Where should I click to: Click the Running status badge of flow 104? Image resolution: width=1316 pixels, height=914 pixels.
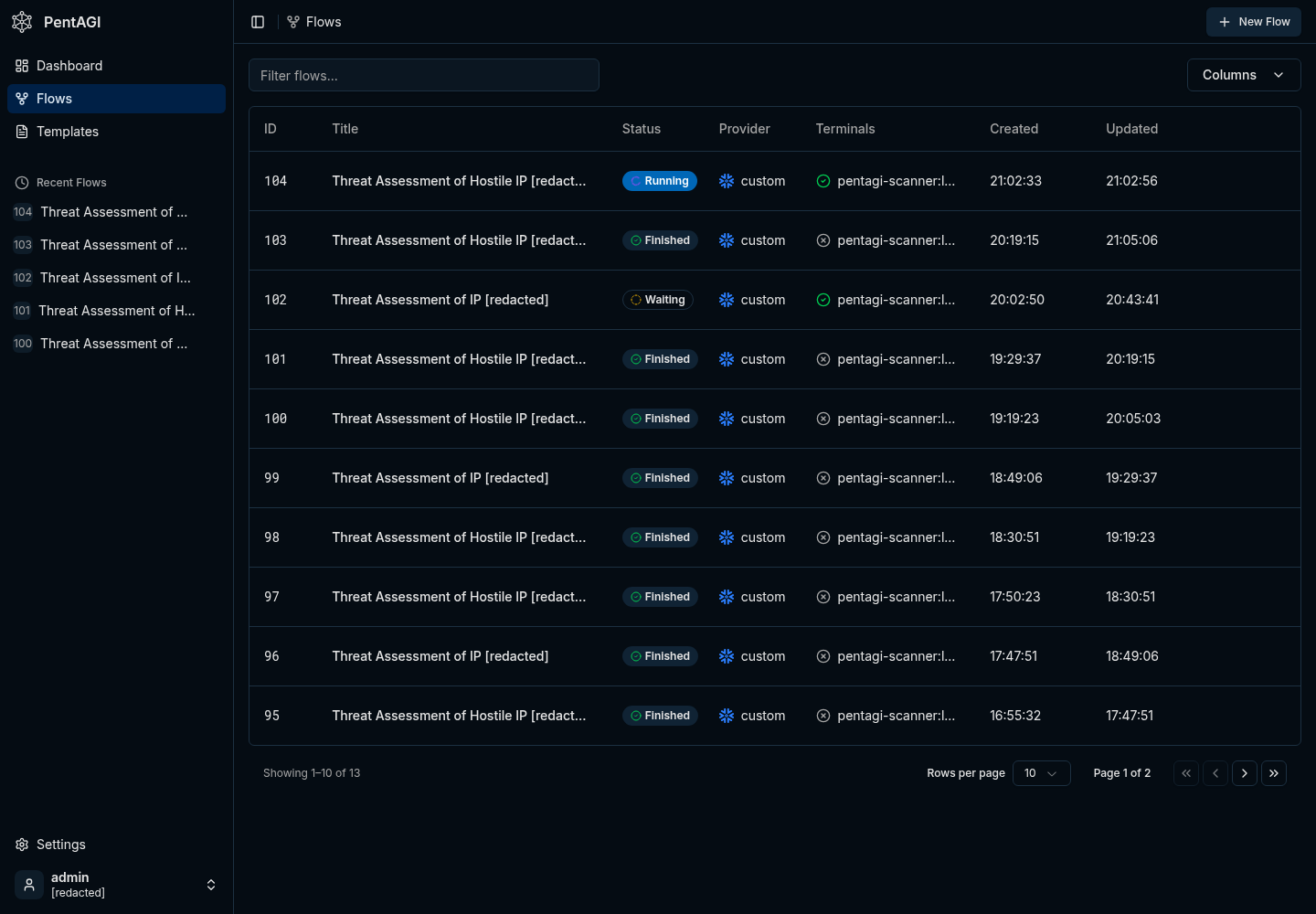click(x=660, y=181)
